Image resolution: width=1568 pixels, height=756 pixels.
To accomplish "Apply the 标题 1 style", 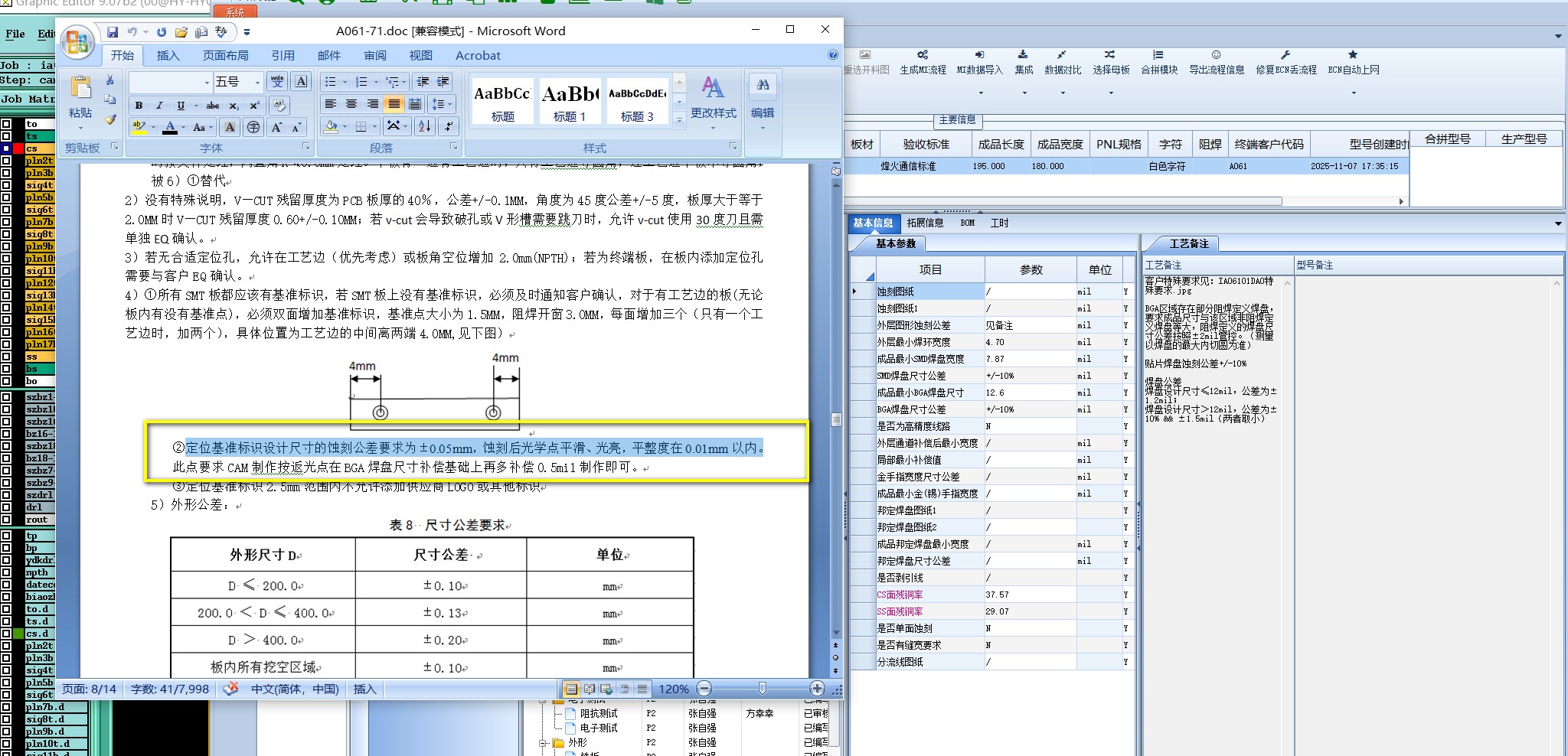I will pyautogui.click(x=570, y=100).
